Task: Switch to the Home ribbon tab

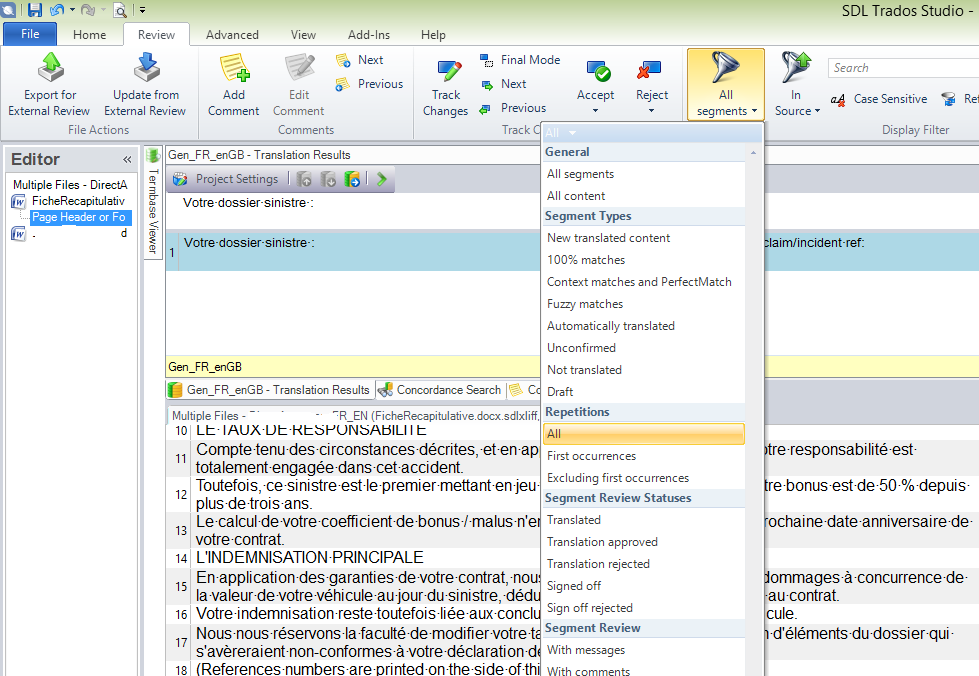Action: click(89, 35)
